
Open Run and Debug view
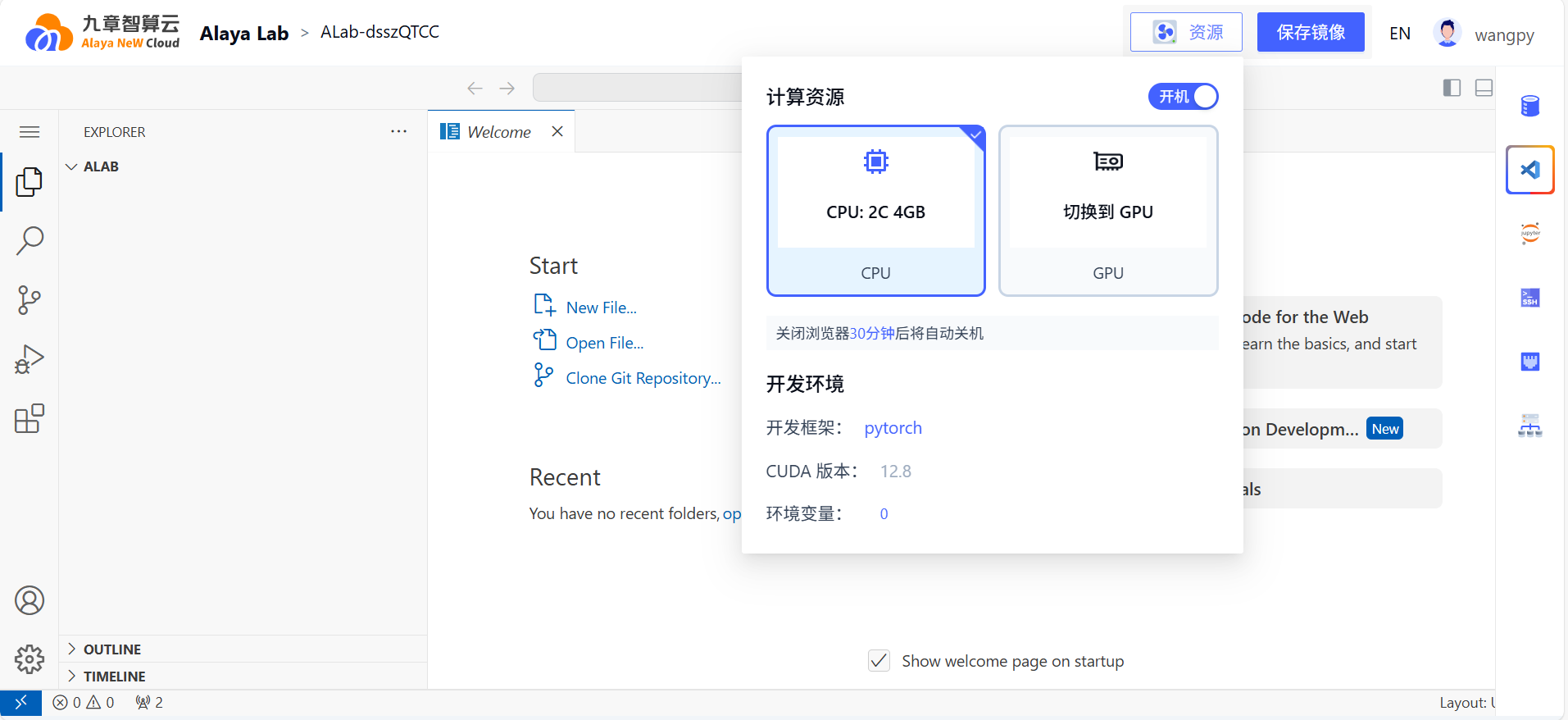[x=30, y=359]
